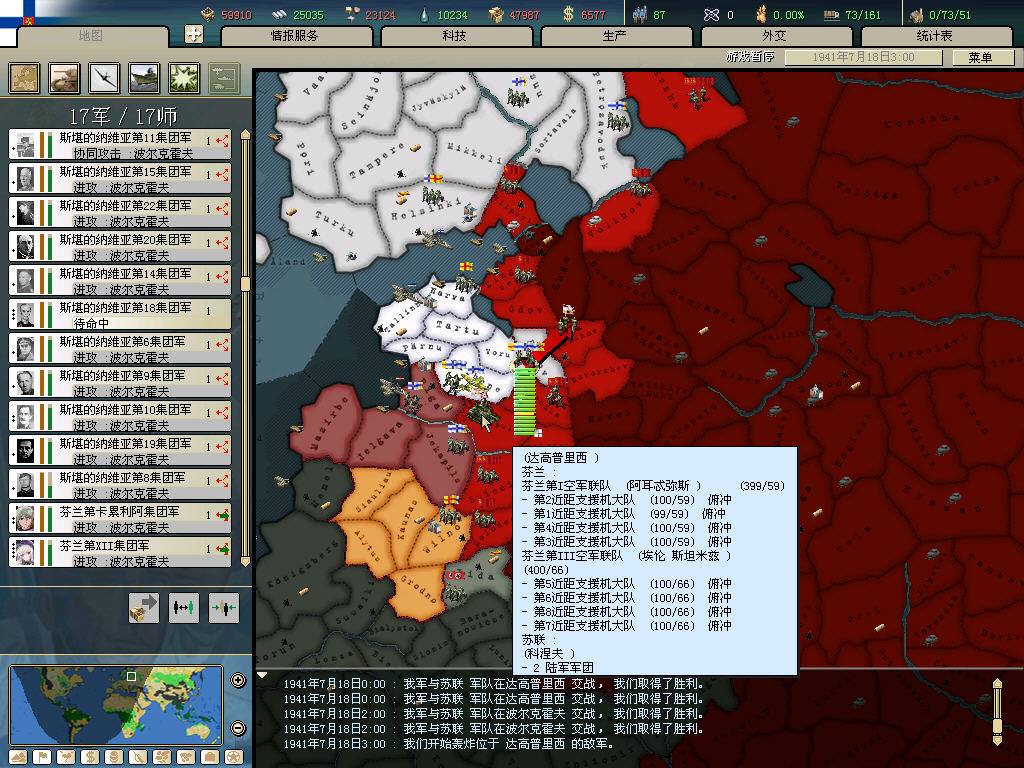Select the naval units warship icon

(x=144, y=78)
